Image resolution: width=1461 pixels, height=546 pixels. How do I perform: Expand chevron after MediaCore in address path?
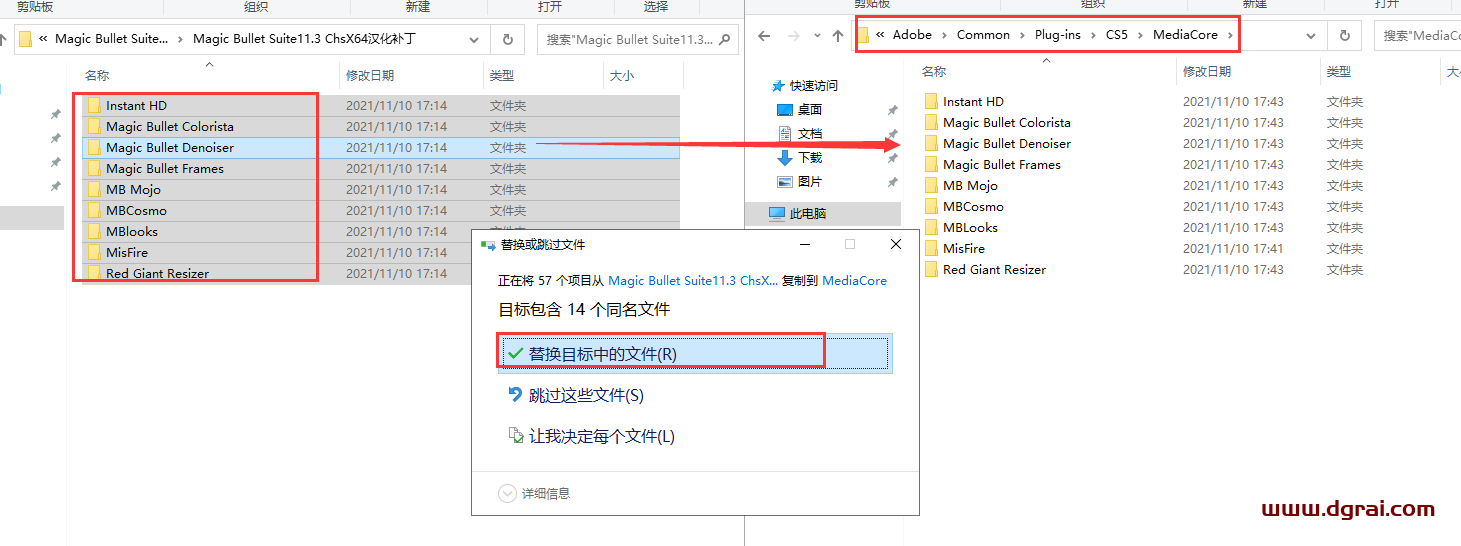1230,35
